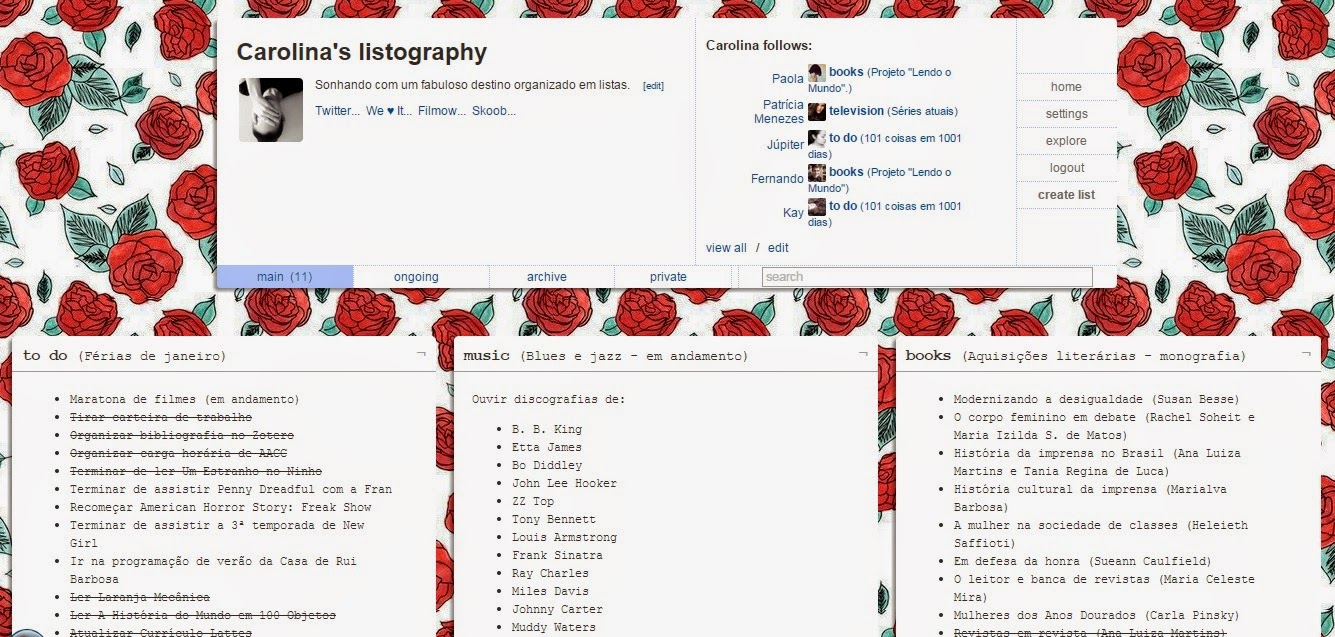Switch to the ongoing tab
The image size is (1335, 637).
416,276
